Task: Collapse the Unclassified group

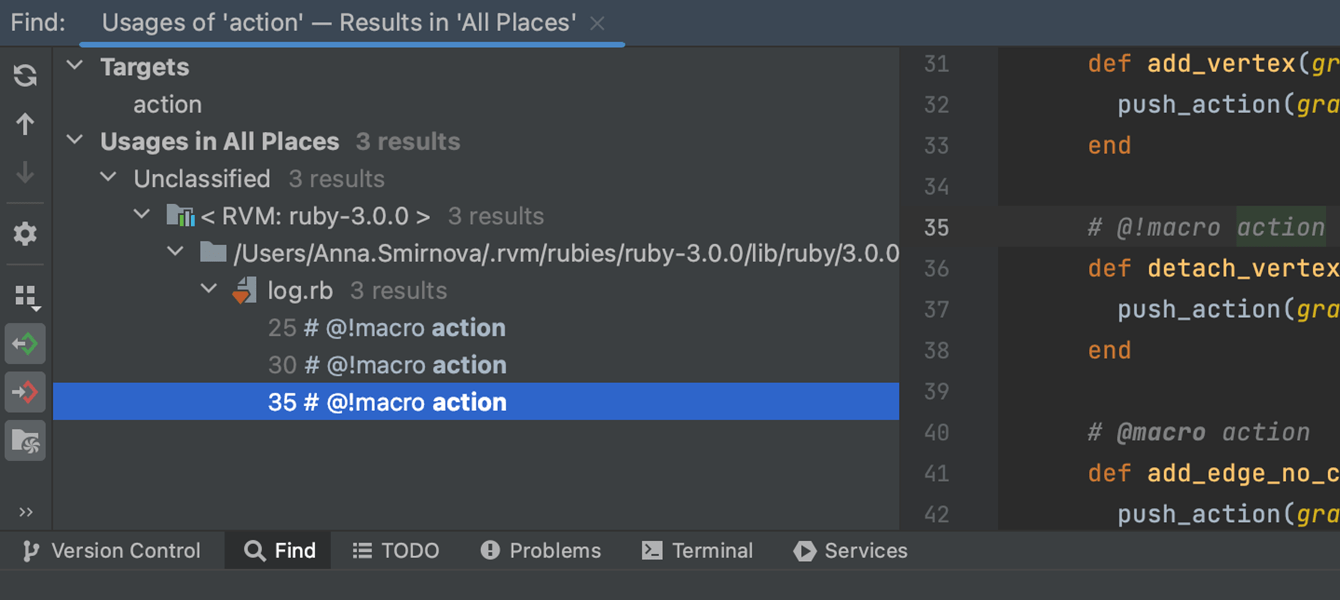Action: [x=109, y=178]
